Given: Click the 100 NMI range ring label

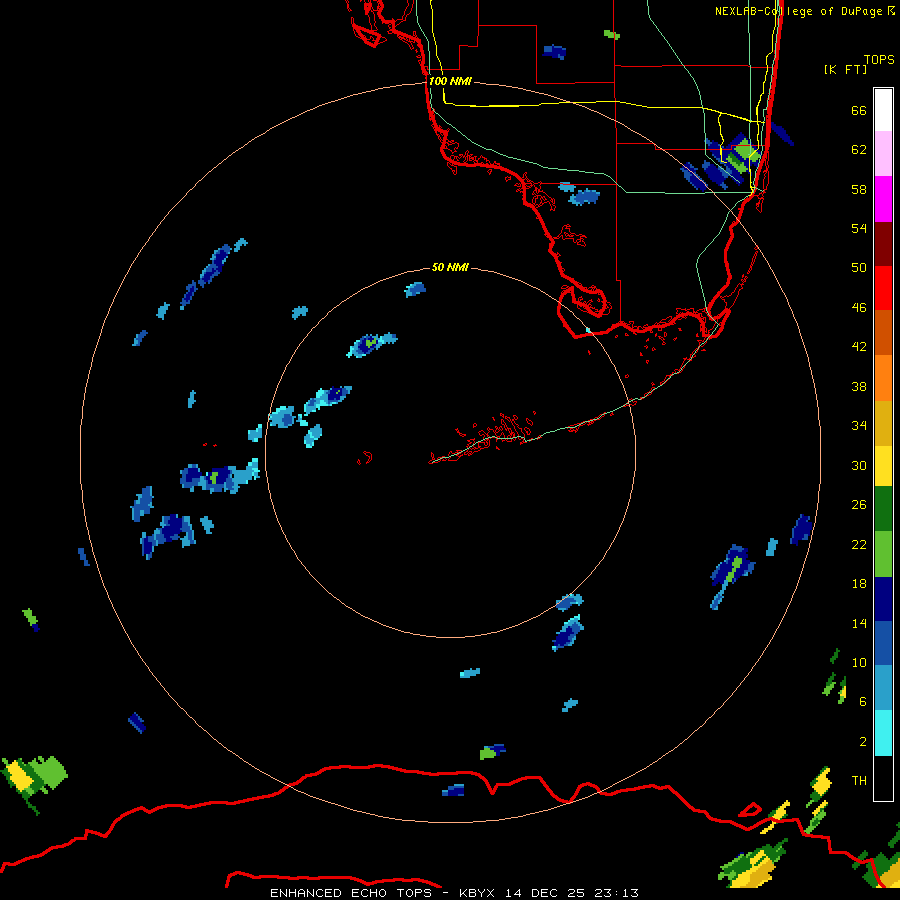Looking at the screenshot, I should [x=450, y=81].
